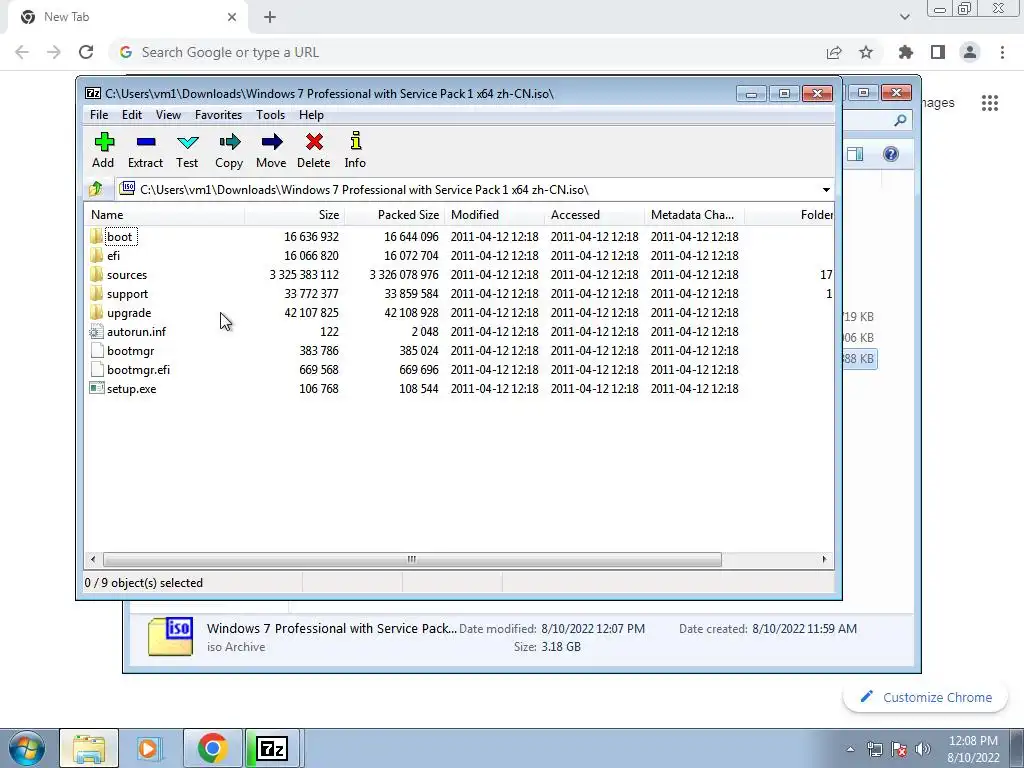This screenshot has width=1024, height=768.
Task: Share this page icon in Chrome
Action: click(x=834, y=52)
